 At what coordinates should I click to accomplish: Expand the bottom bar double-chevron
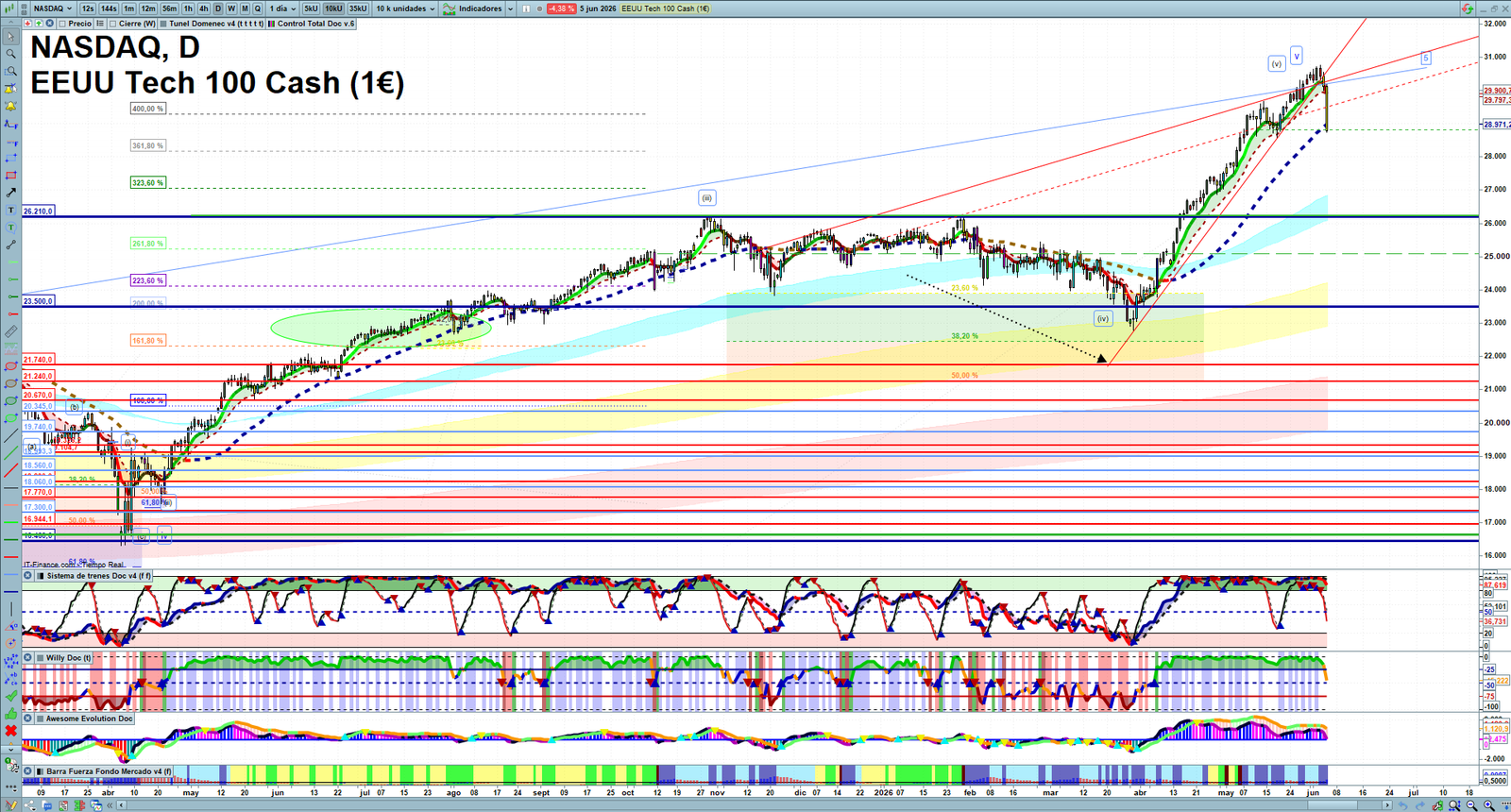pos(110,805)
